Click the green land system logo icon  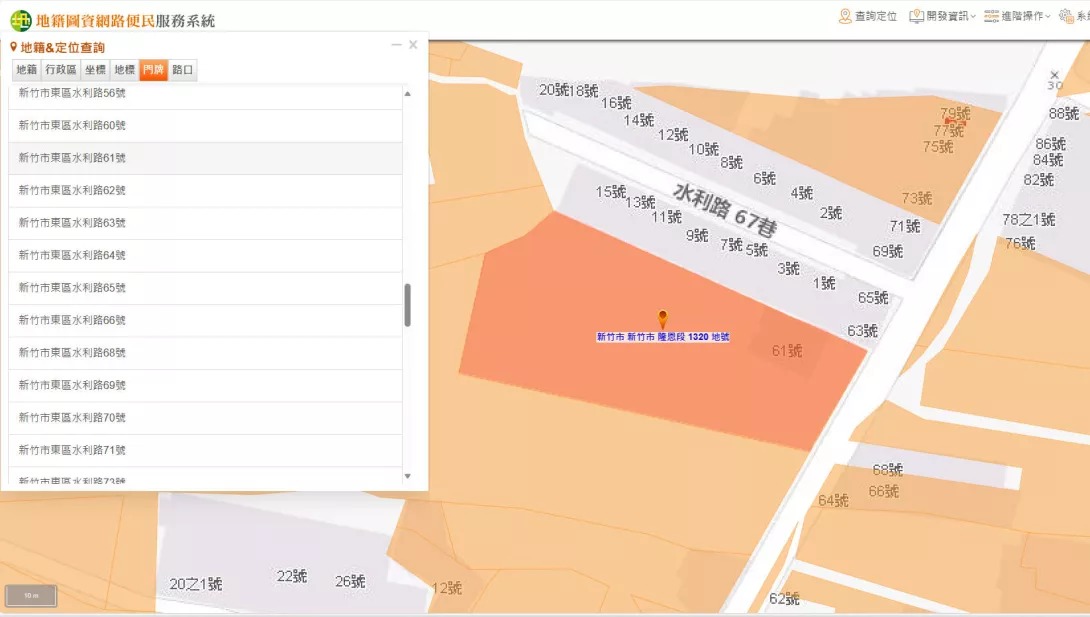pyautogui.click(x=21, y=20)
